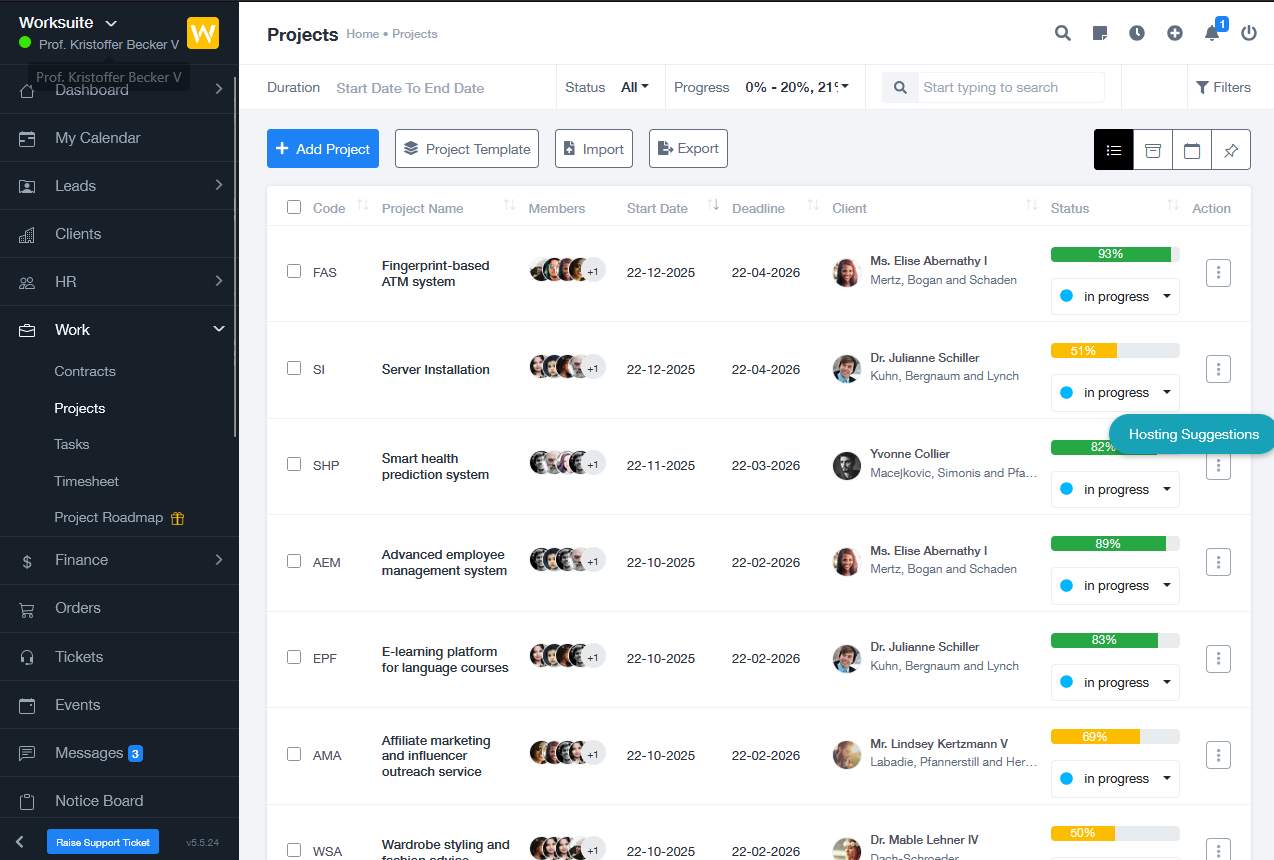Open notifications bell icon
This screenshot has width=1274, height=860.
pyautogui.click(x=1212, y=33)
